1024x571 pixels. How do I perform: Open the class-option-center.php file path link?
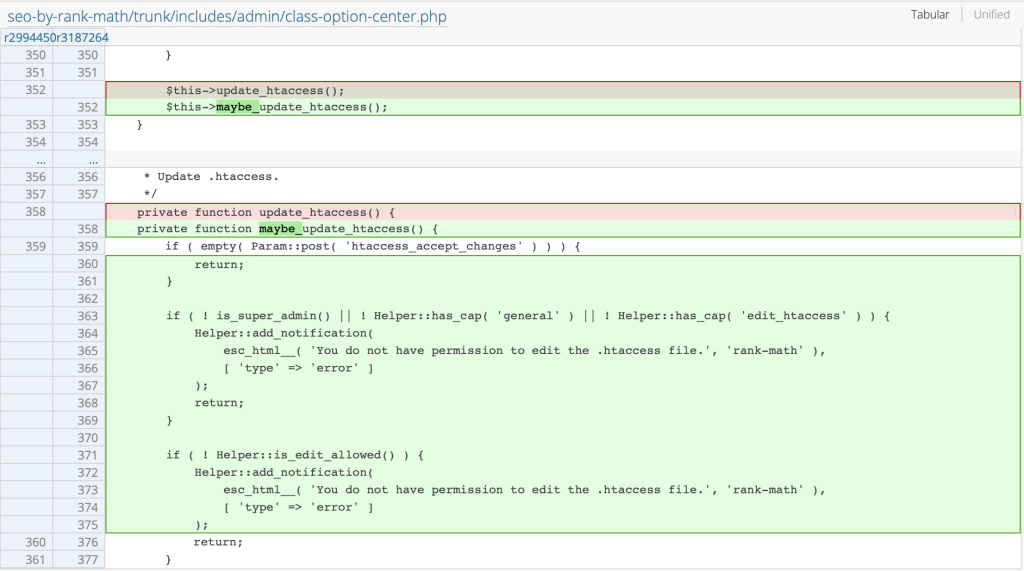coord(227,16)
